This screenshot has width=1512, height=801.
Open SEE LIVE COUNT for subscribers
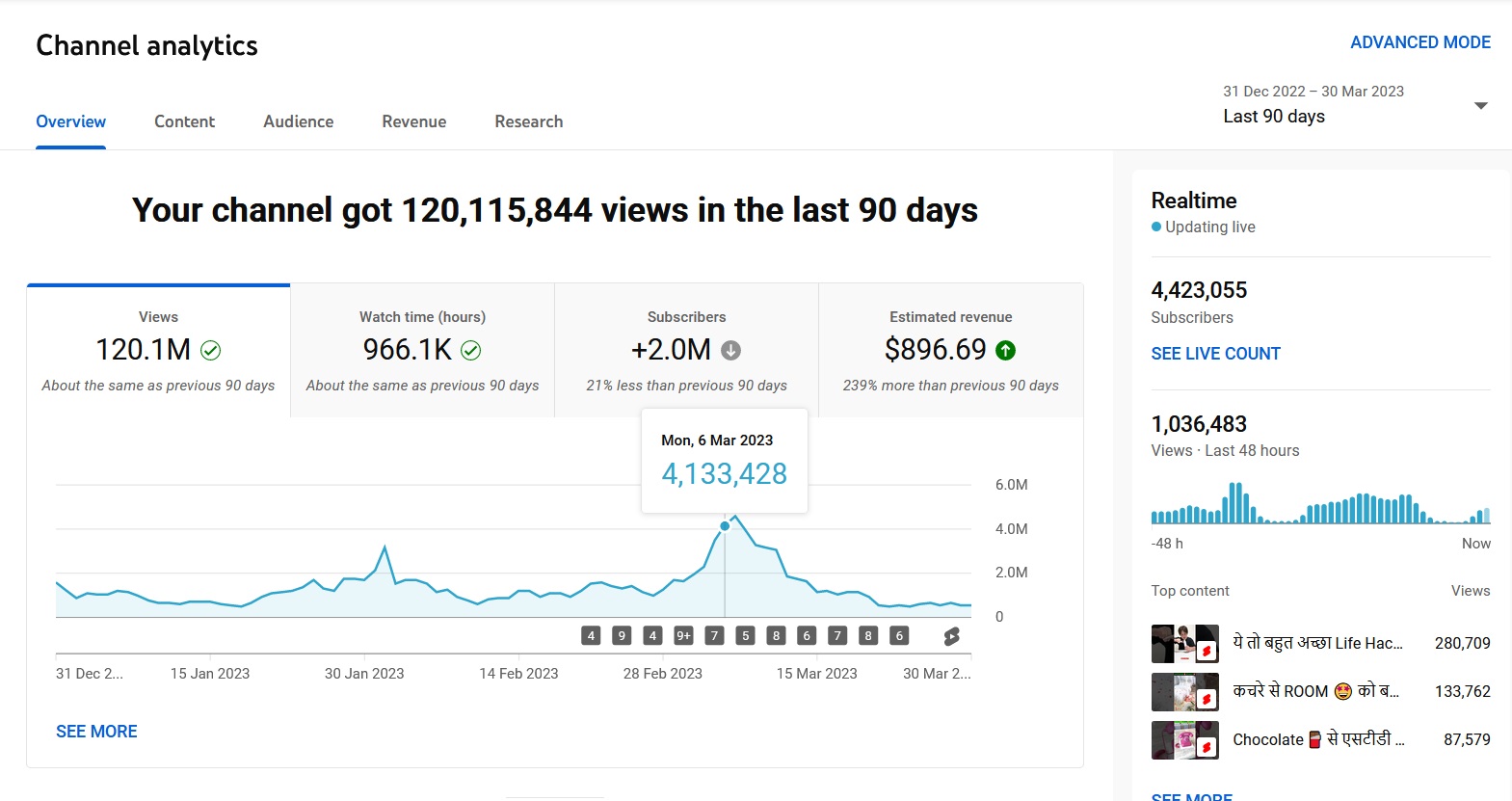1215,354
